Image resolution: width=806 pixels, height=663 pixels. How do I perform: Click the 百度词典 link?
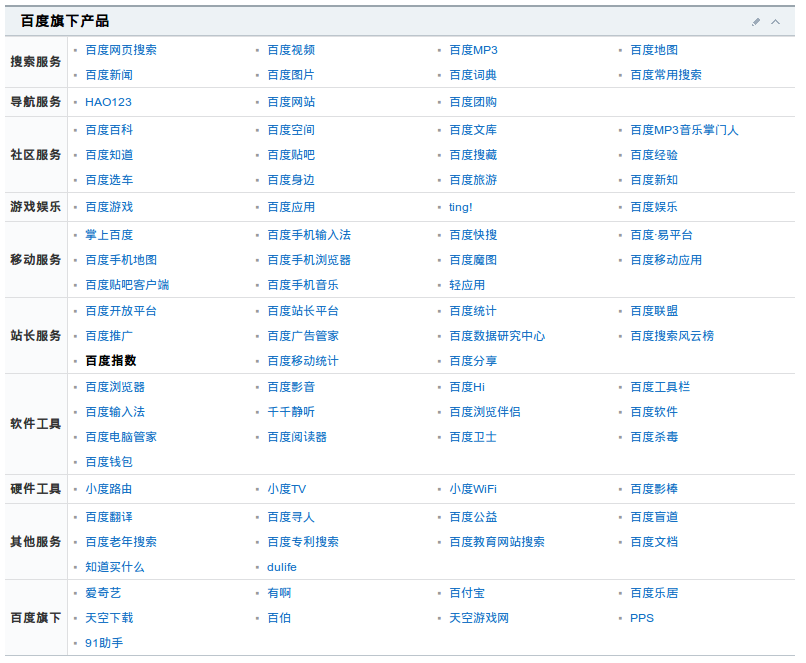pyautogui.click(x=473, y=75)
